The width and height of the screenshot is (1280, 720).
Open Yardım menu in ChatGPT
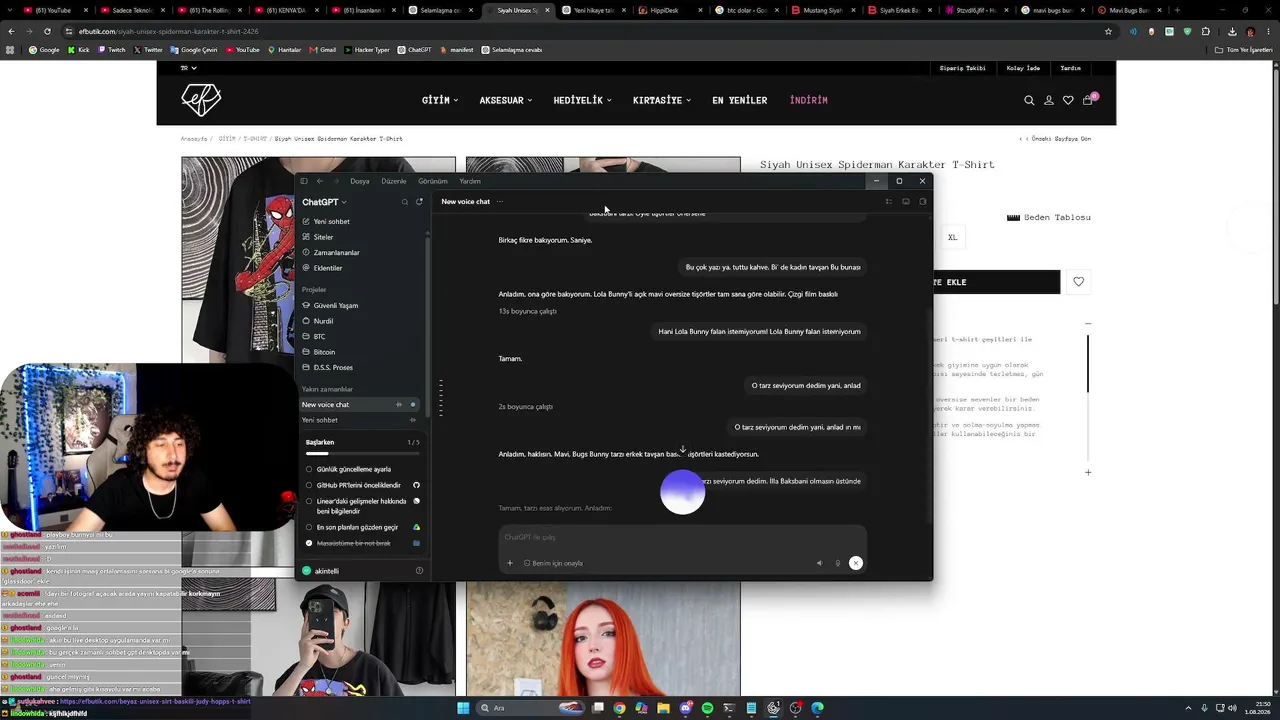pyautogui.click(x=470, y=181)
